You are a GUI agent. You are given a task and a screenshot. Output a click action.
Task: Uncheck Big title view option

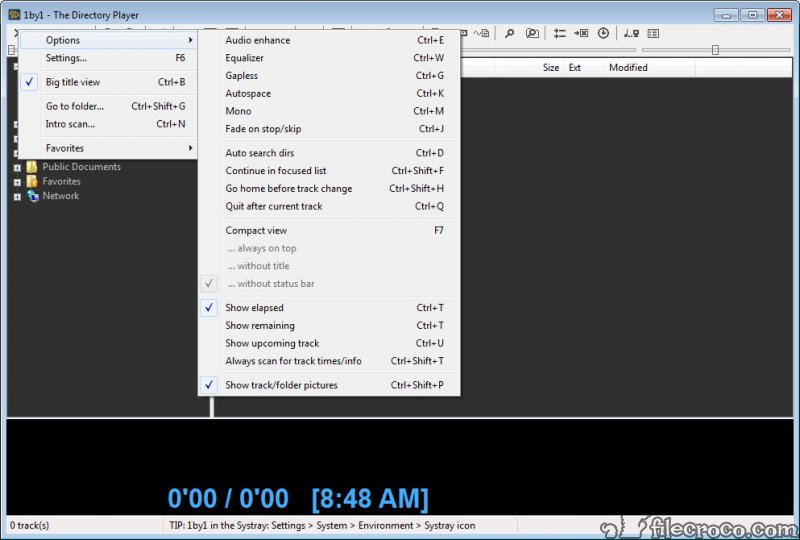coord(72,82)
